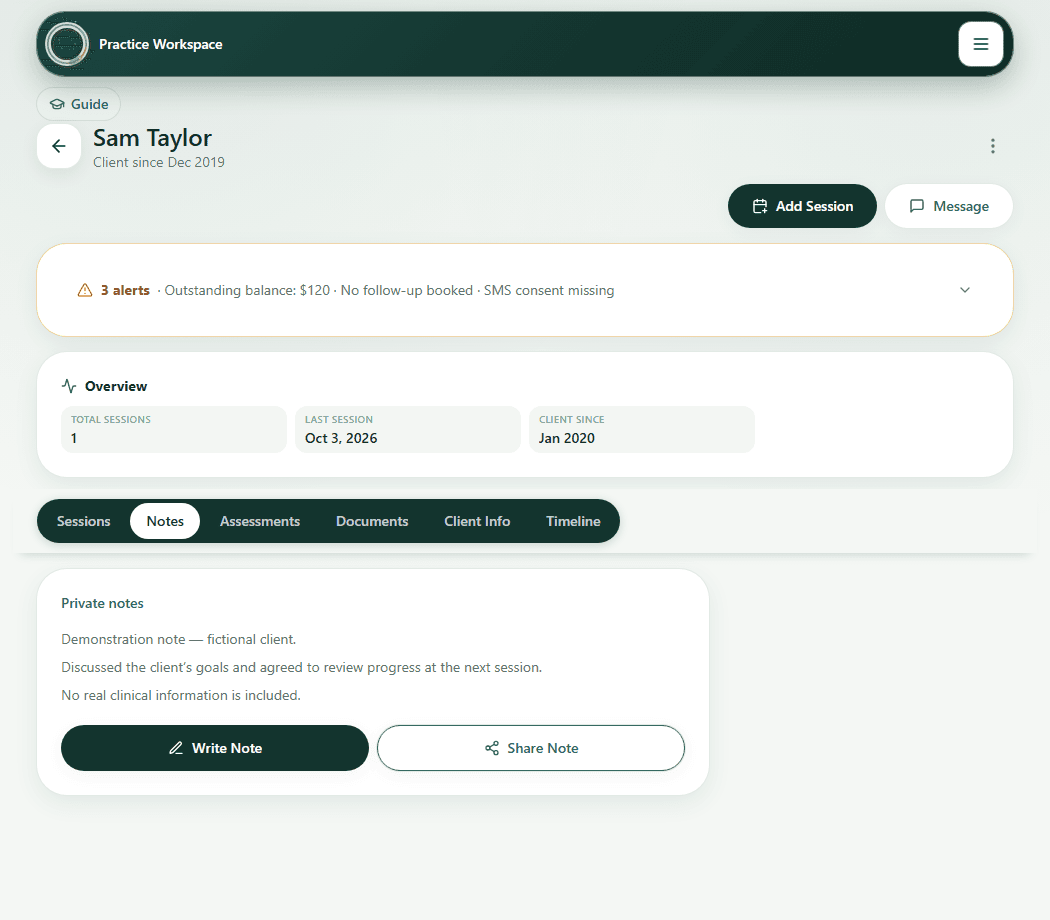Click the 'Overview' section title
Image resolution: width=1050 pixels, height=920 pixels.
[116, 386]
